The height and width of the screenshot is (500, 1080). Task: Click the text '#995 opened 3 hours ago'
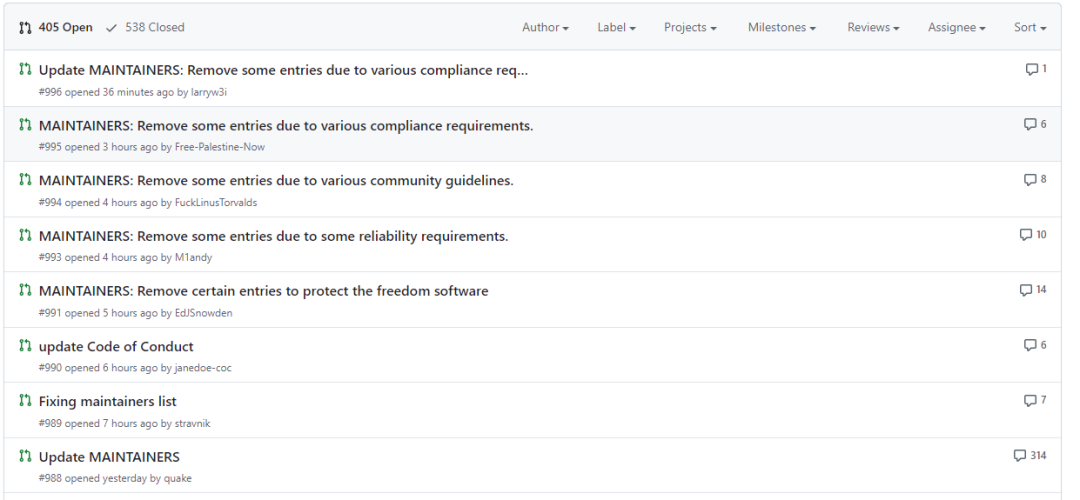[x=98, y=147]
